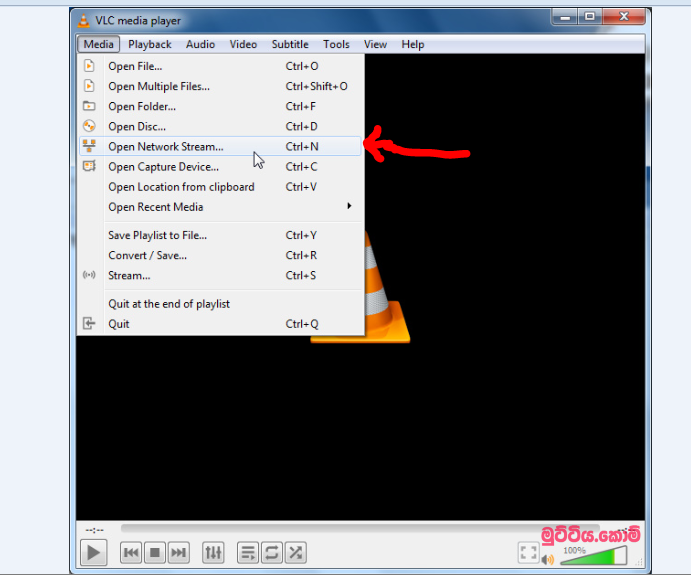Image resolution: width=691 pixels, height=575 pixels.
Task: Select Open Multiple Files... entry
Action: pyautogui.click(x=220, y=86)
